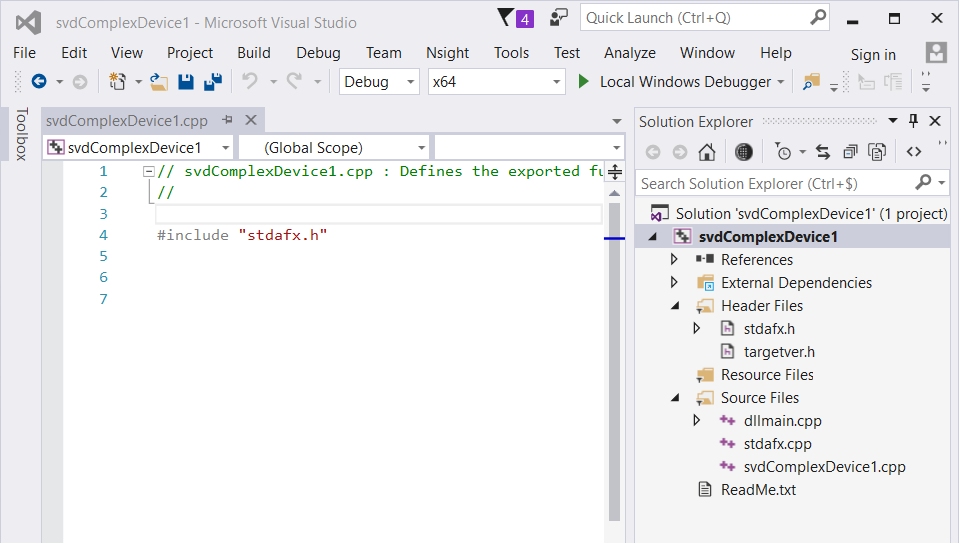Select stdafx.cpp in Solution Explorer
The image size is (959, 543).
777,443
